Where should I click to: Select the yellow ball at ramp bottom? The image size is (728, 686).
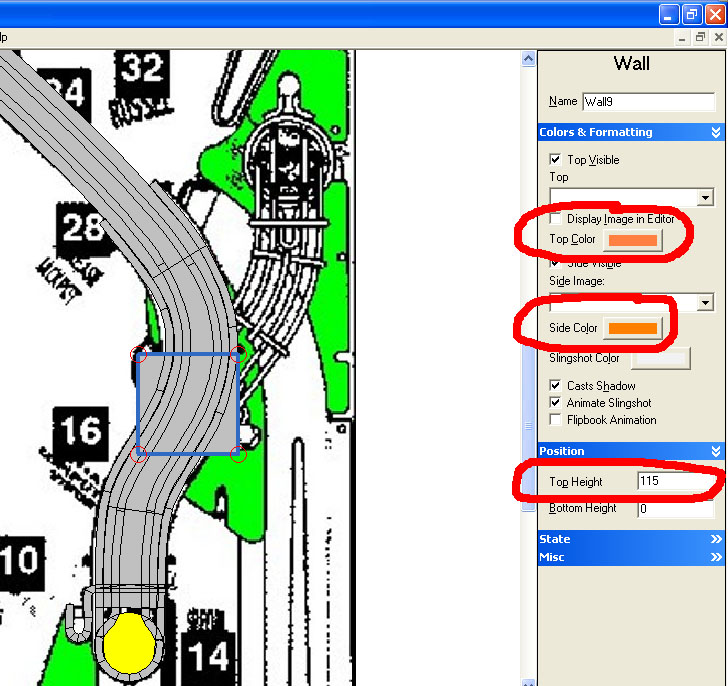click(x=130, y=643)
